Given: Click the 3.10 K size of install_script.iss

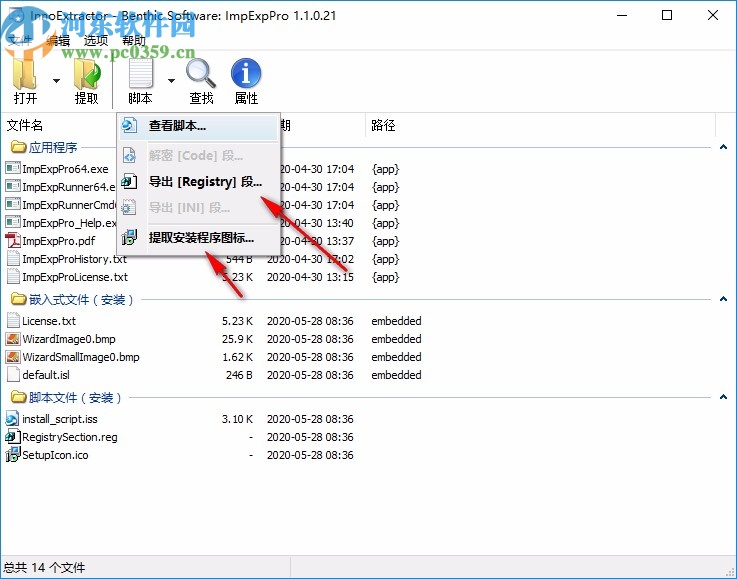Looking at the screenshot, I should click(237, 419).
